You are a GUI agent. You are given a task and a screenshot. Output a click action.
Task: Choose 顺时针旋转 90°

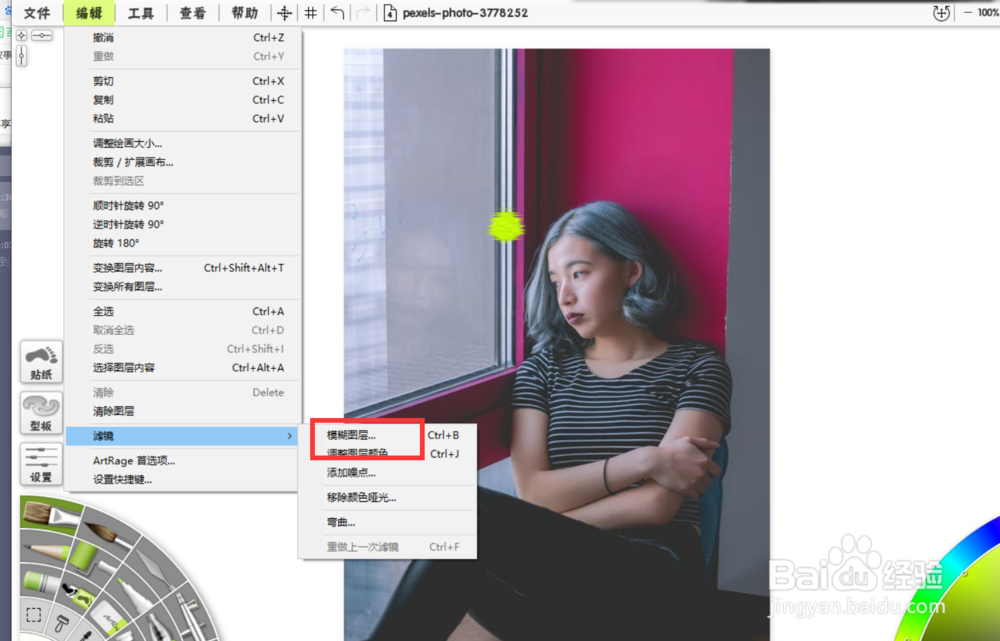182,205
